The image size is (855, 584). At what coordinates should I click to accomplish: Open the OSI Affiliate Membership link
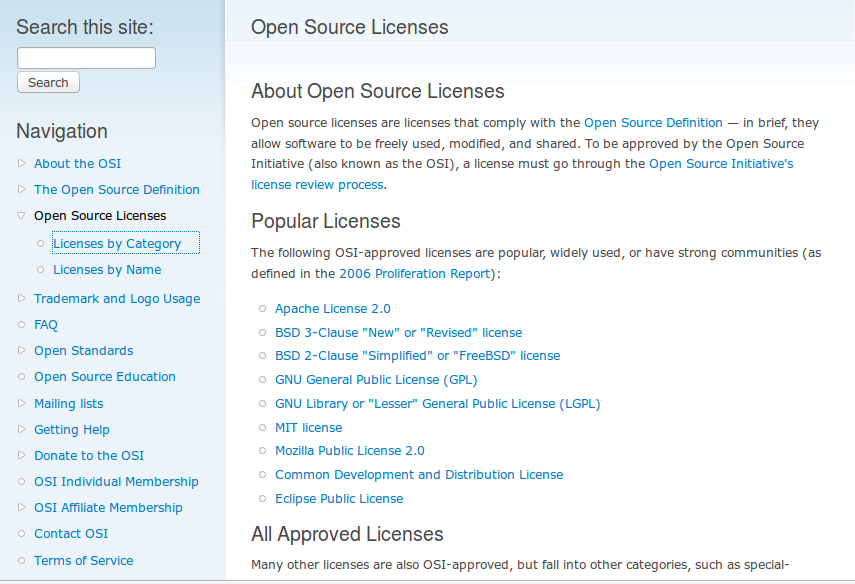click(108, 508)
